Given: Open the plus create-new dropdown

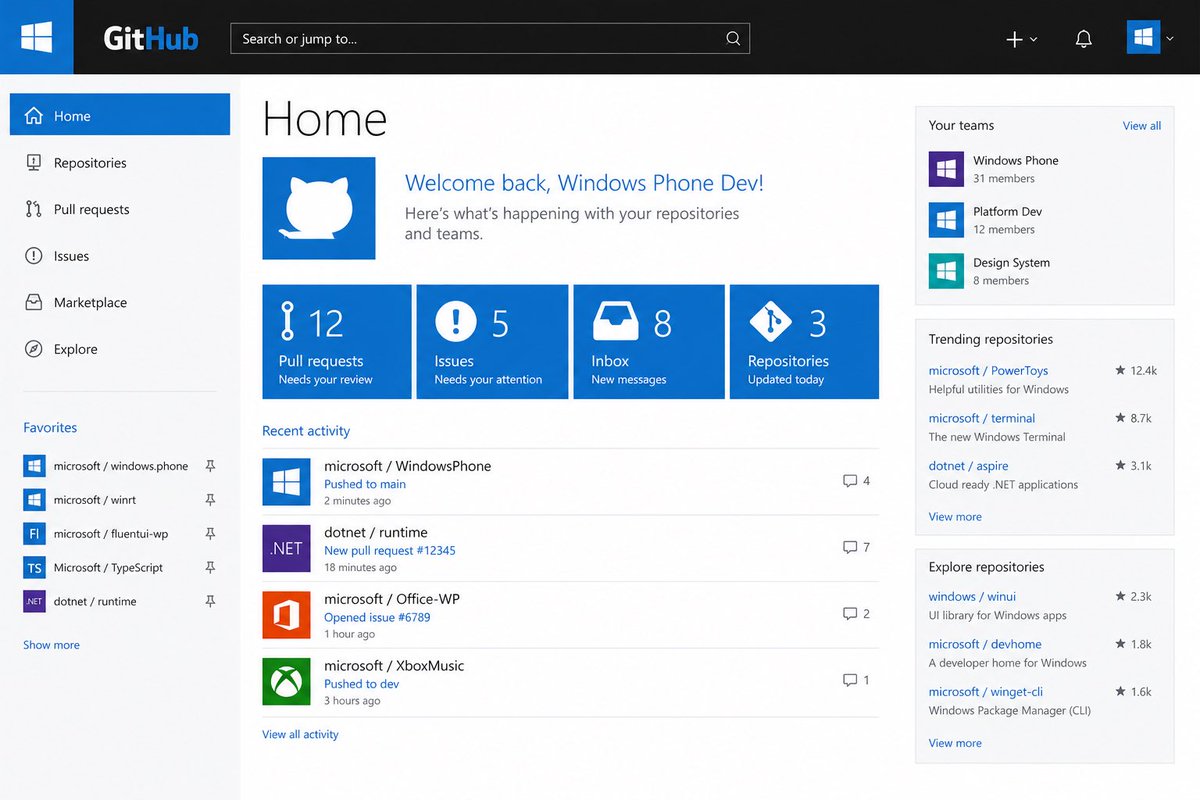Looking at the screenshot, I should 1021,39.
